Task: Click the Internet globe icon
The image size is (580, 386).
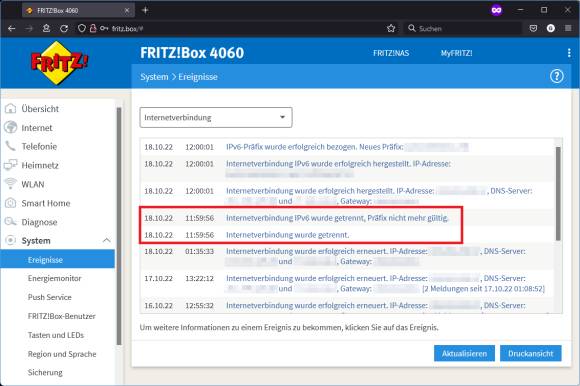Action: (11, 128)
